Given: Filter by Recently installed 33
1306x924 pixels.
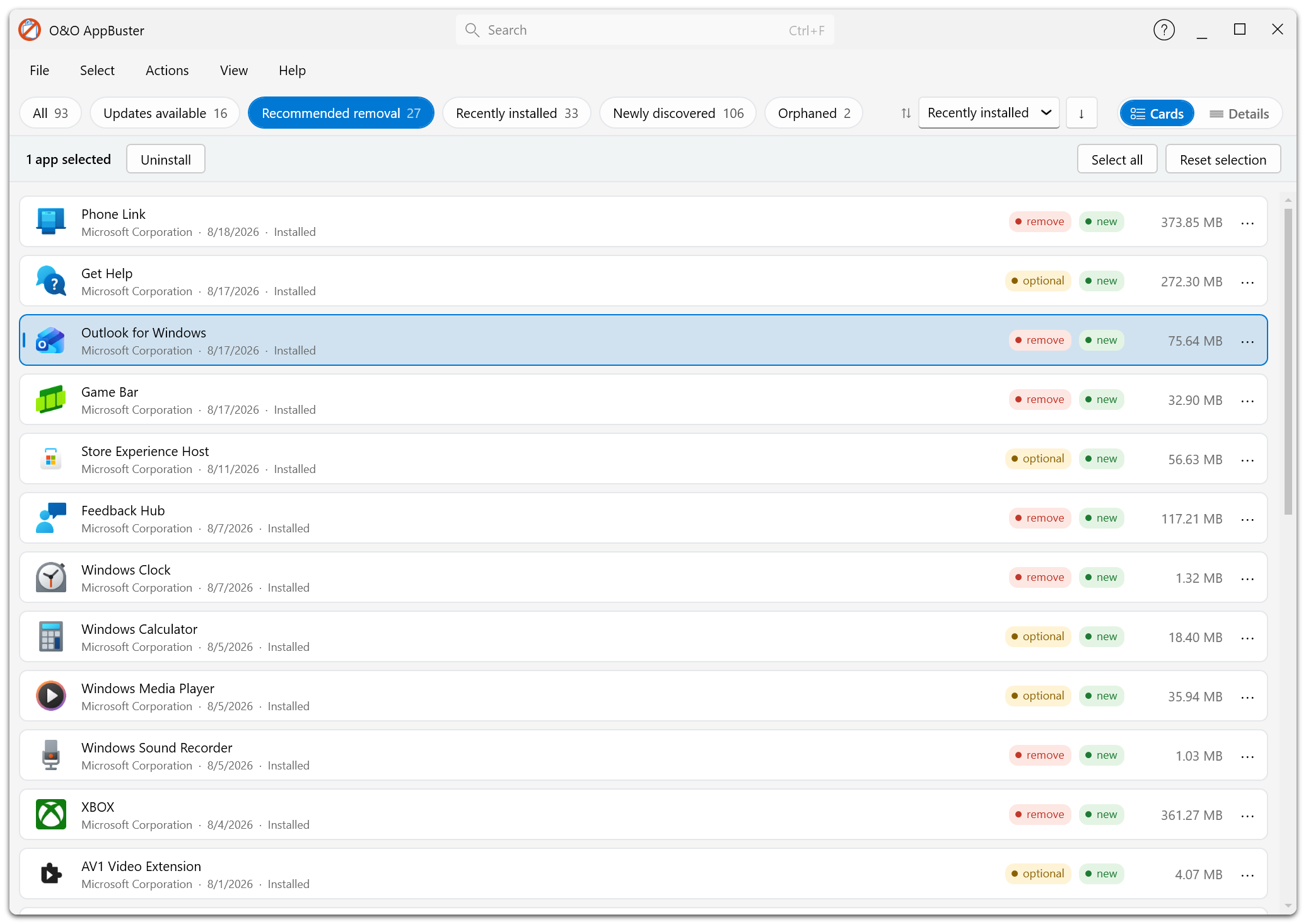Looking at the screenshot, I should (517, 113).
